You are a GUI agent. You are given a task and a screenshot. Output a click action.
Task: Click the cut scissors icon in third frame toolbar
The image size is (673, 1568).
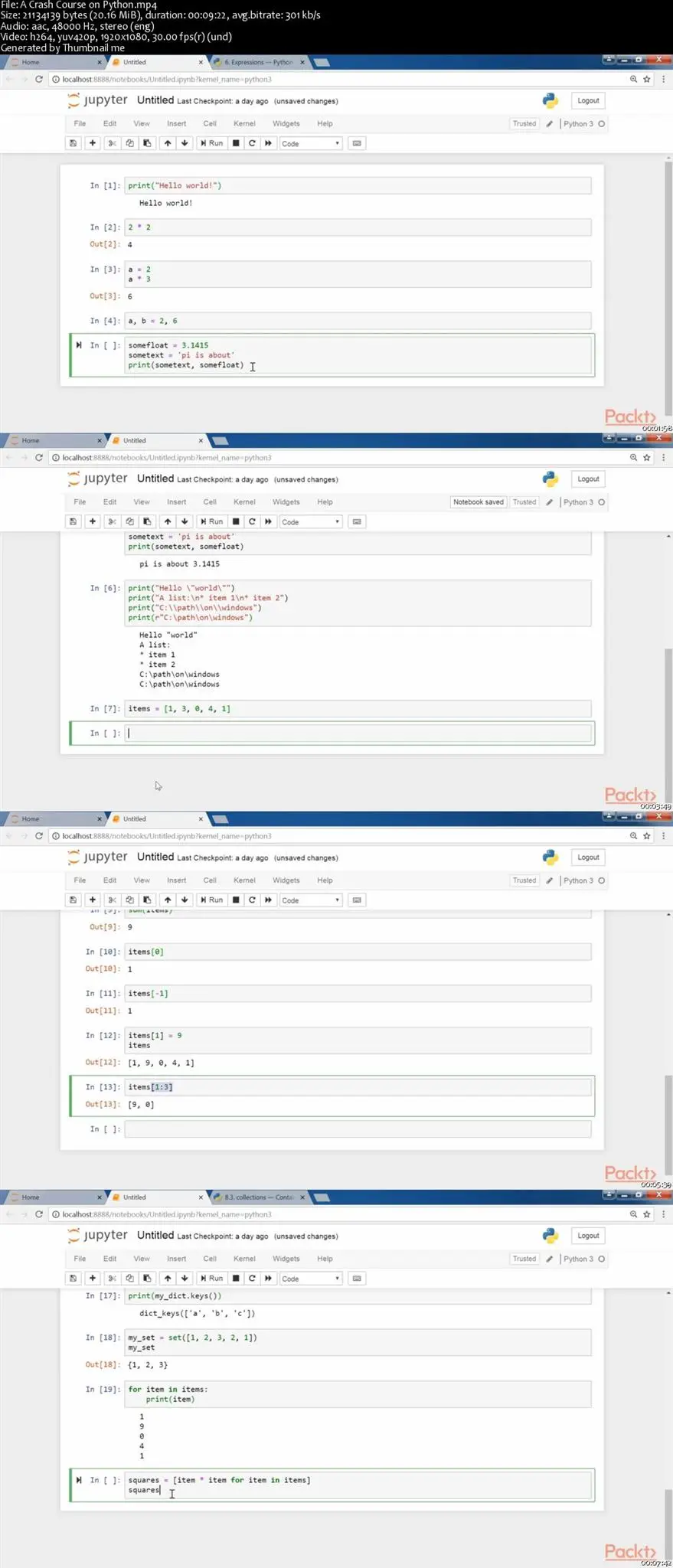tap(112, 900)
